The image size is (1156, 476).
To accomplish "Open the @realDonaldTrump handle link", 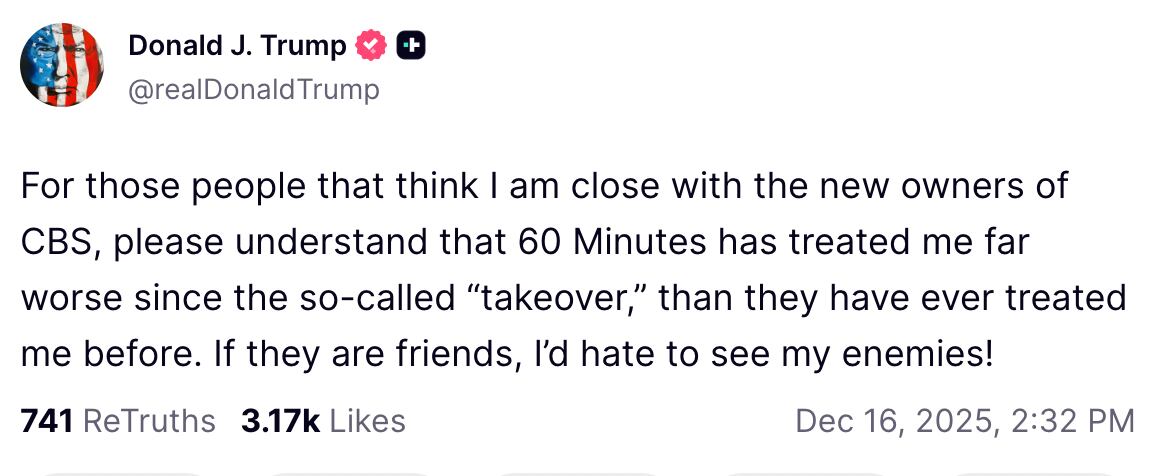I will 254,90.
